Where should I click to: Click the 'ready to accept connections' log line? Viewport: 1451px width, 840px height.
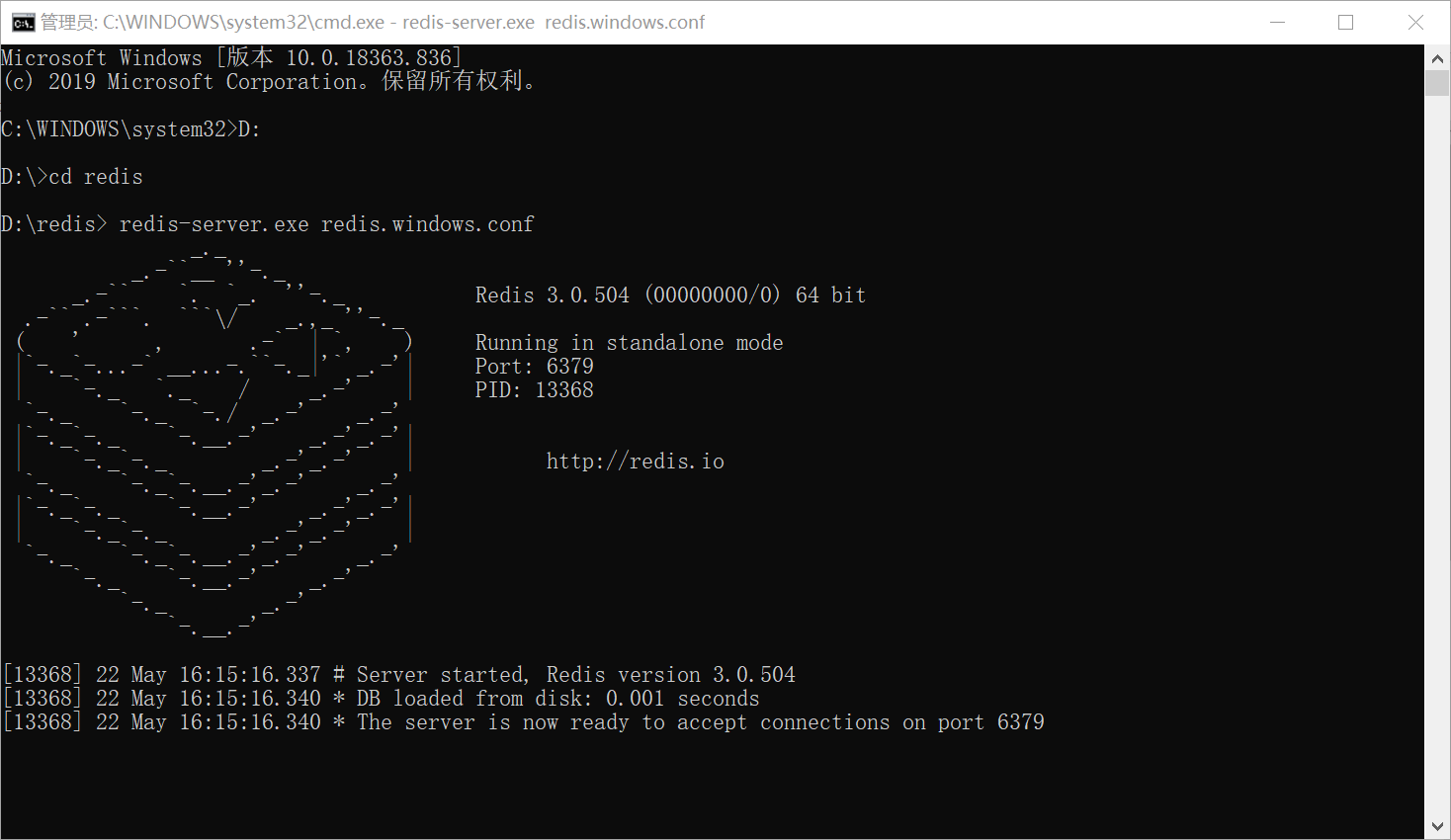(x=523, y=722)
